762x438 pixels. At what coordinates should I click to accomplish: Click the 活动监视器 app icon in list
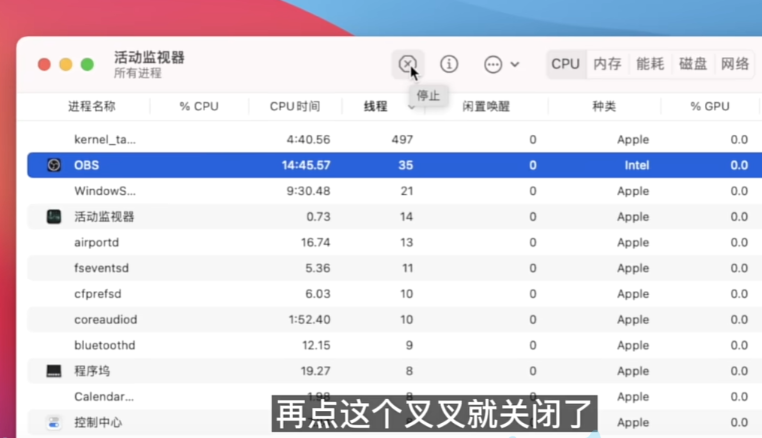click(x=54, y=217)
